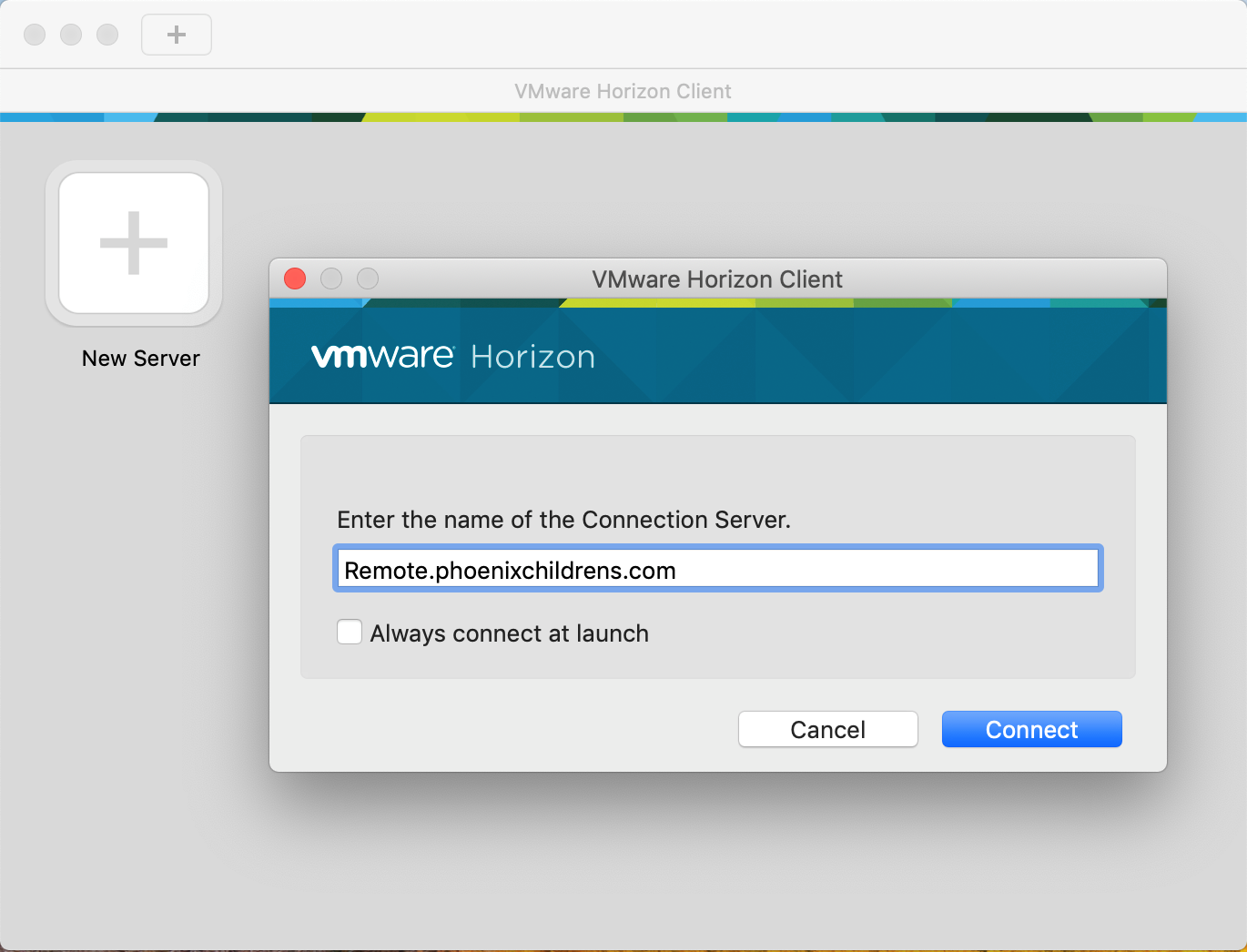
Task: Click the Enter the name of the Connection Server label
Action: [564, 520]
